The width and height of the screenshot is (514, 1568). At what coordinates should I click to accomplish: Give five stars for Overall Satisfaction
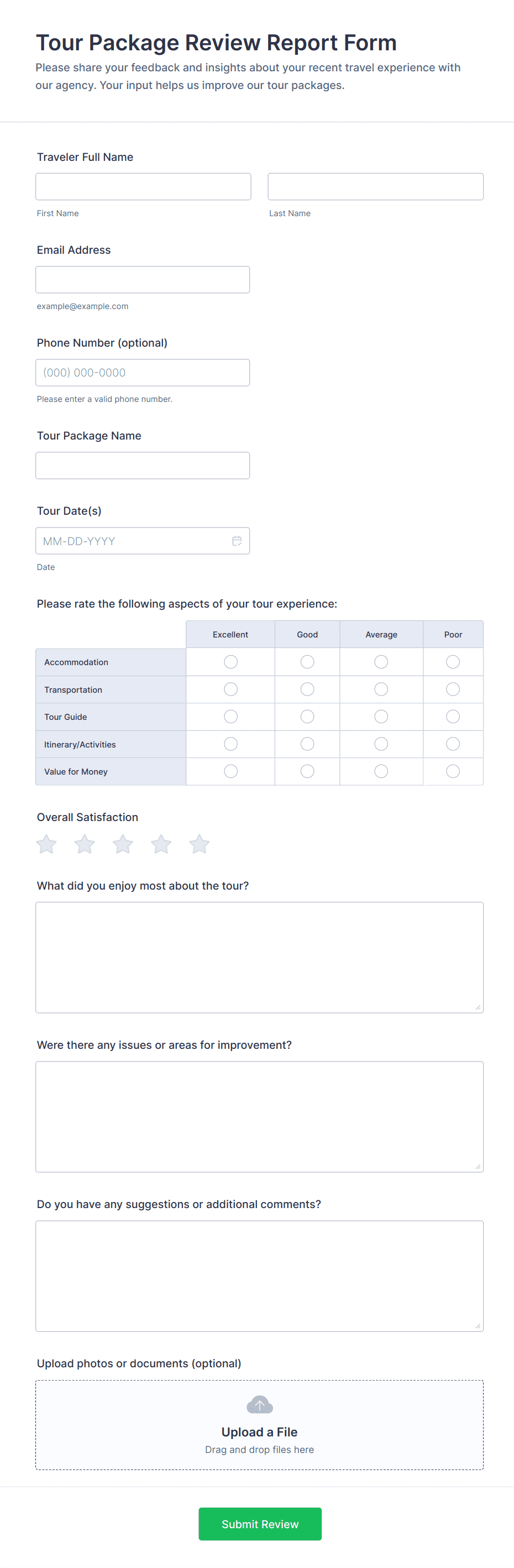200,844
